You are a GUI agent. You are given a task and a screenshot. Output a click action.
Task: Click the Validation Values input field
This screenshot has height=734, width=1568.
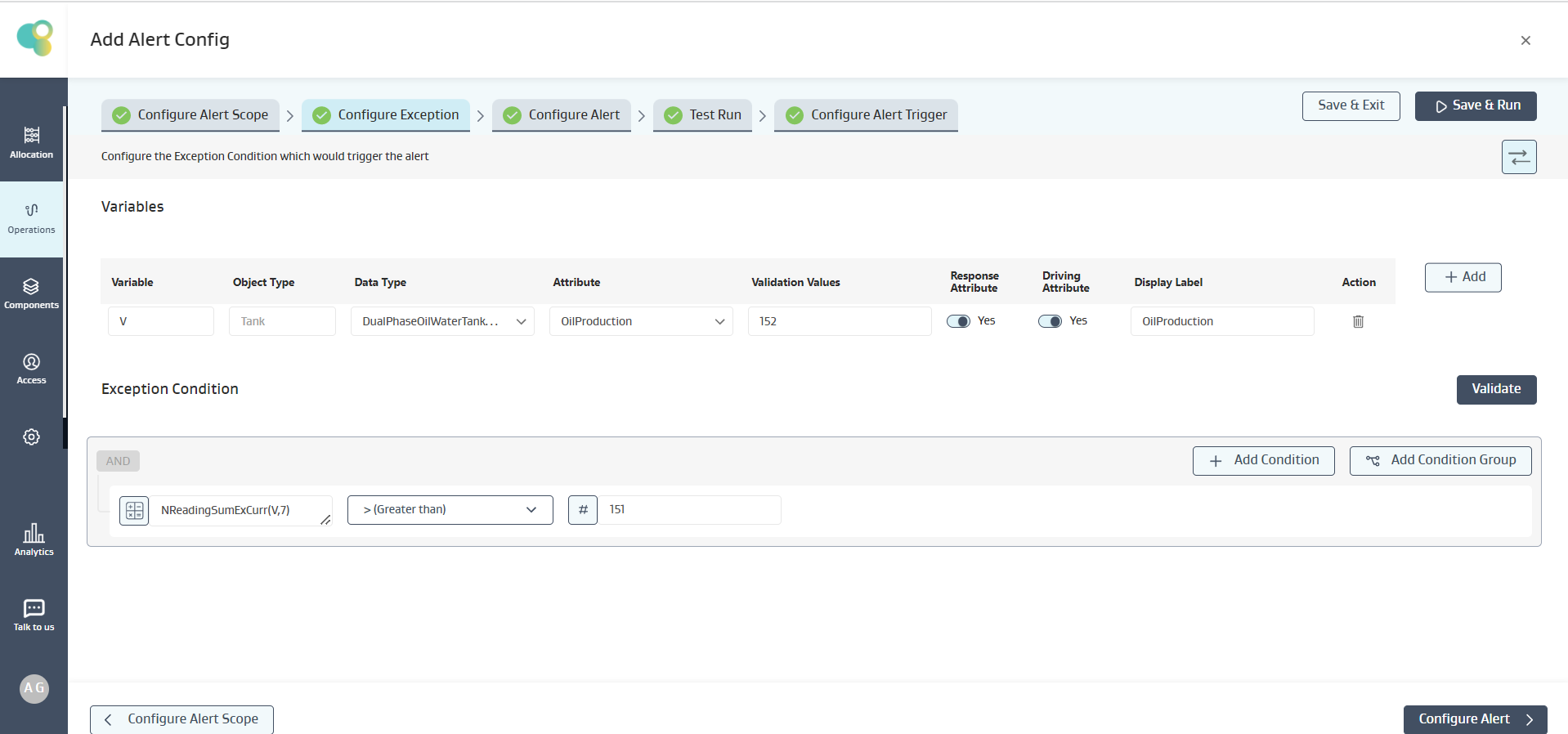coord(839,322)
